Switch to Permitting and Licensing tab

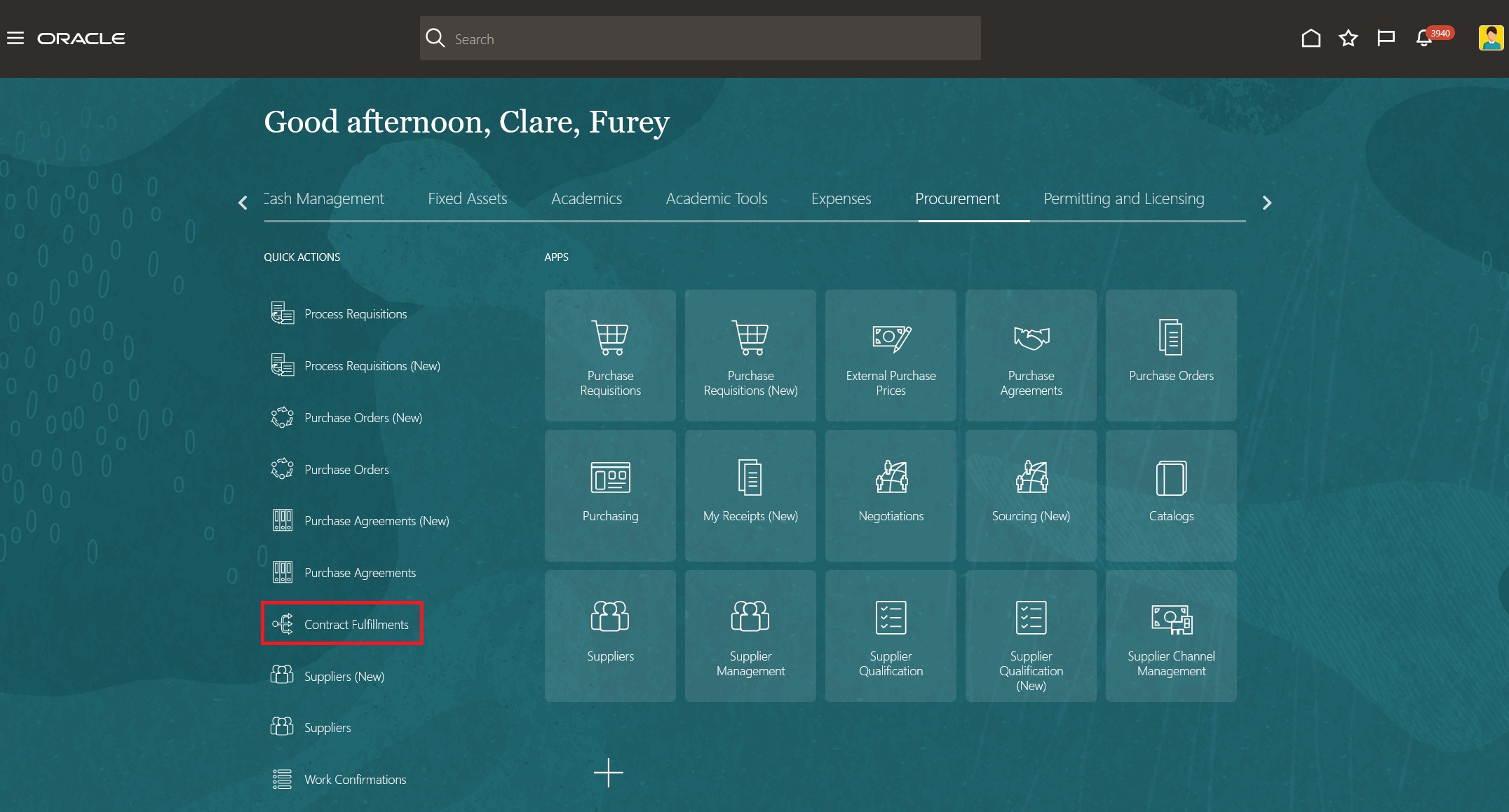click(1124, 198)
